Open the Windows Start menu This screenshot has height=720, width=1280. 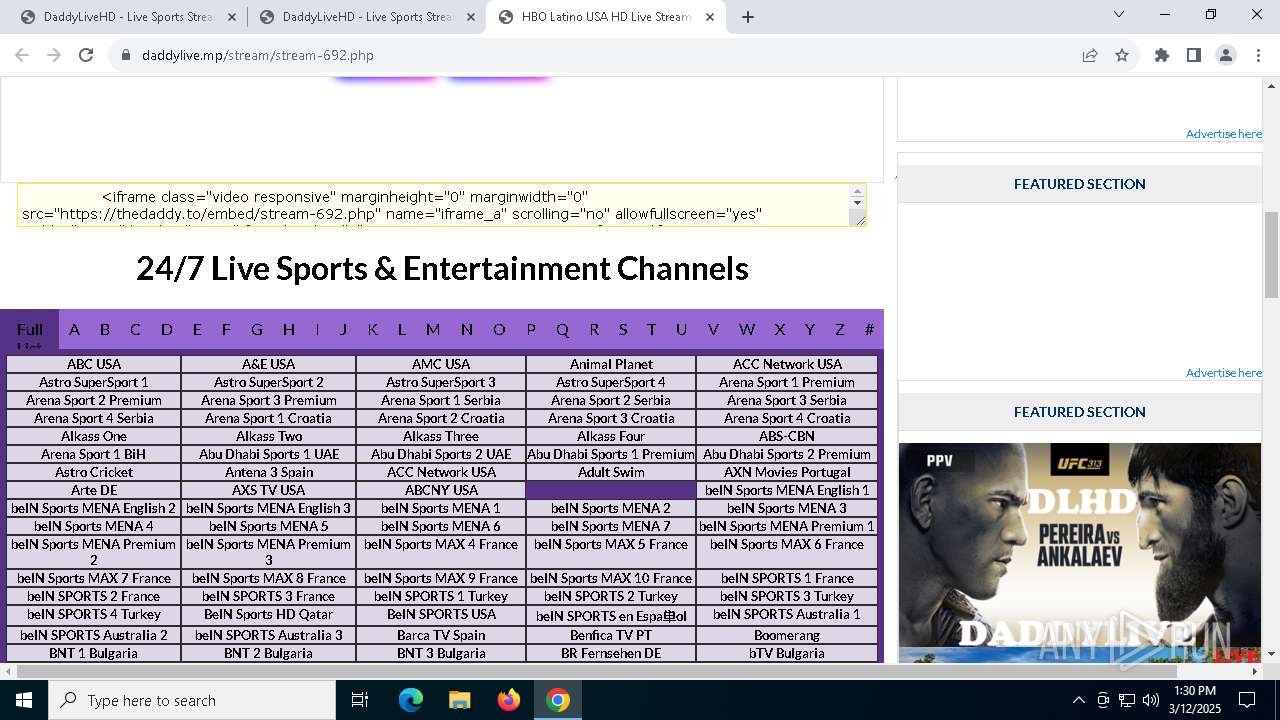coord(24,700)
